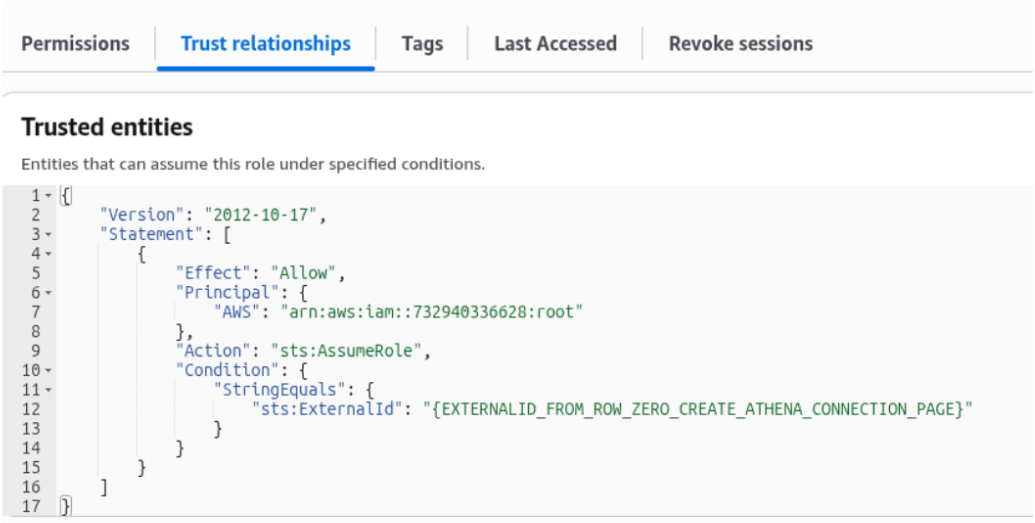Viewport: 1035px width, 523px height.
Task: Click the EXTERNALID placeholder value
Action: (696, 410)
